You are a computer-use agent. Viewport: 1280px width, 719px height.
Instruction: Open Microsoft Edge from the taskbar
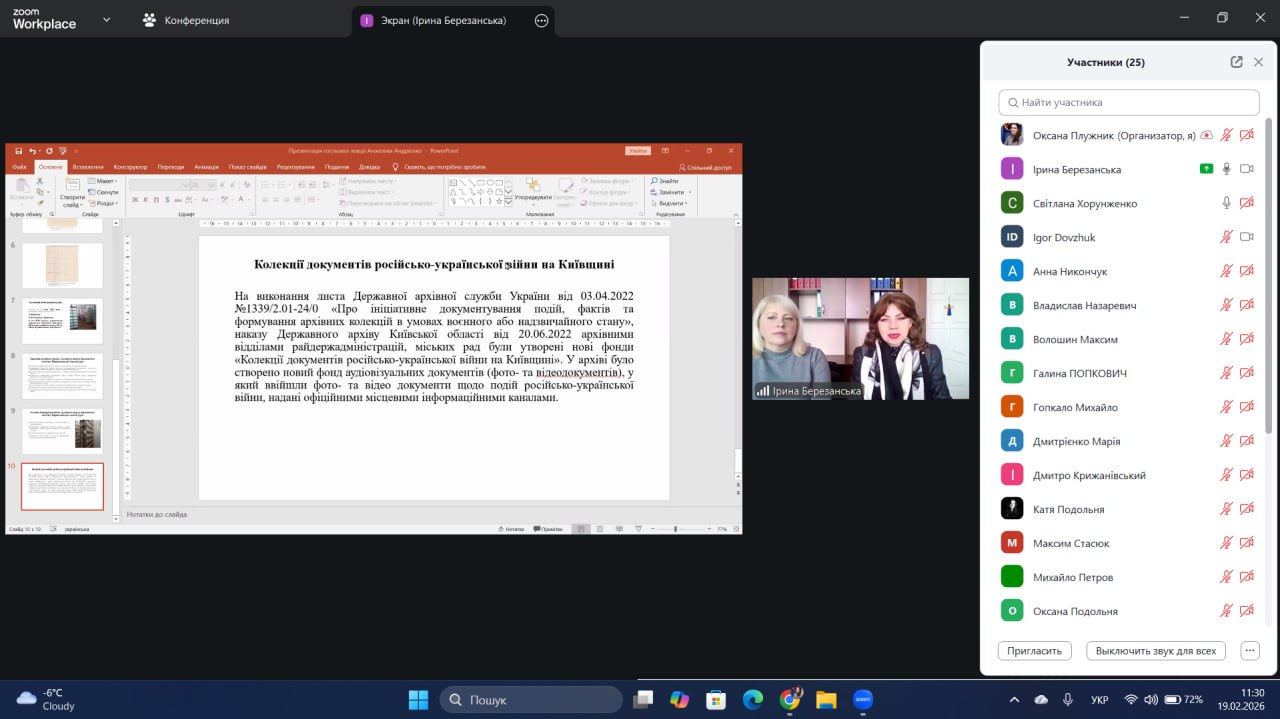click(753, 699)
